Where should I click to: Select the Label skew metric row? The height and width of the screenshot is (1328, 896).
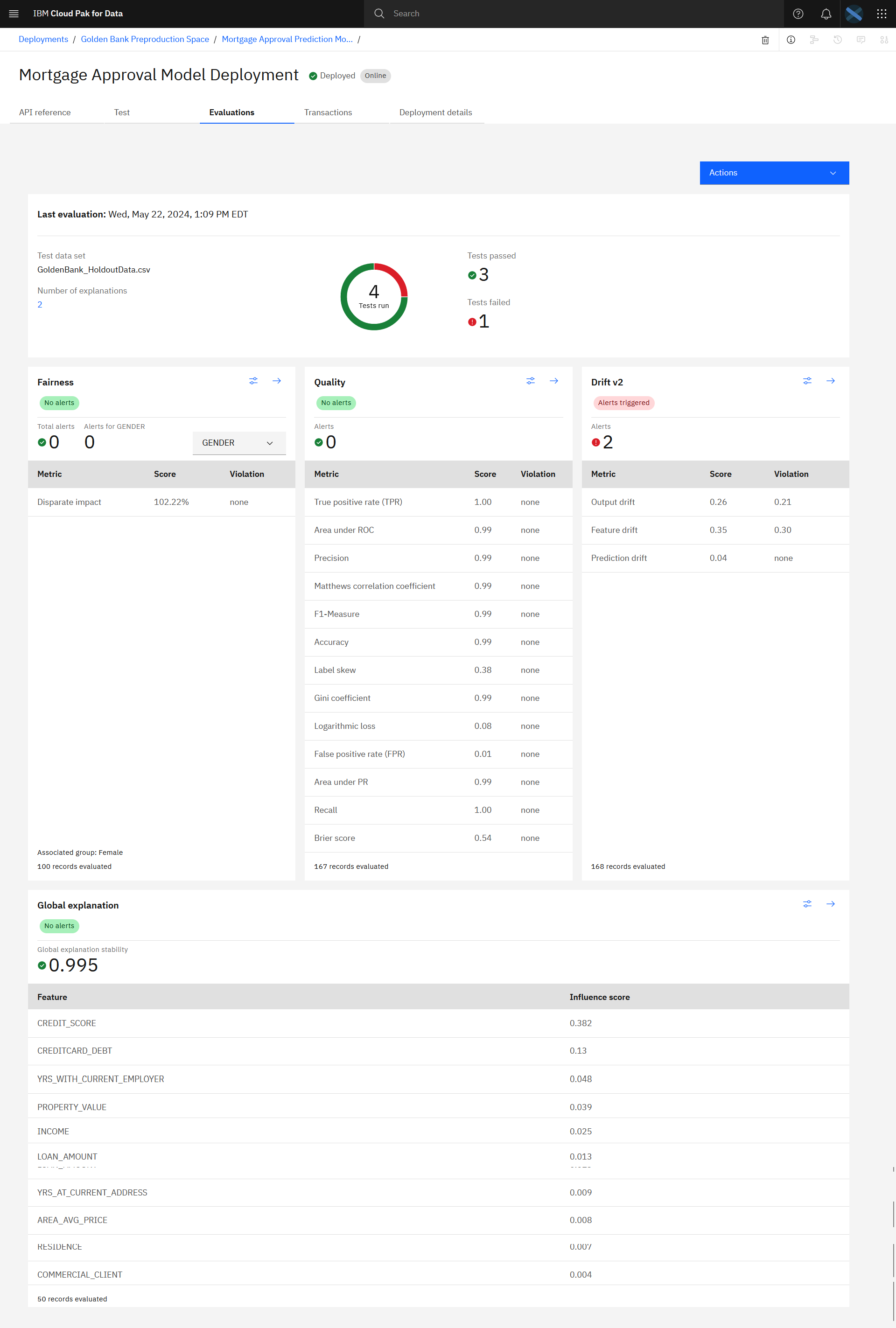(438, 670)
